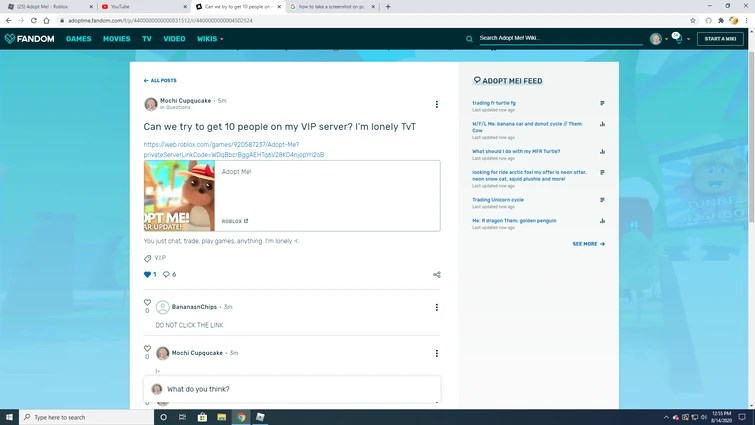The height and width of the screenshot is (425, 755).
Task: Open Microsoft Store from taskbar
Action: pyautogui.click(x=202, y=417)
